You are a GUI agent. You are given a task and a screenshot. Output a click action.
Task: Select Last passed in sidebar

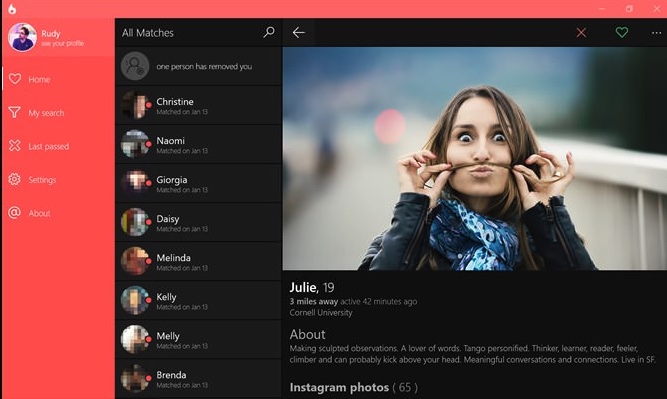click(x=58, y=146)
